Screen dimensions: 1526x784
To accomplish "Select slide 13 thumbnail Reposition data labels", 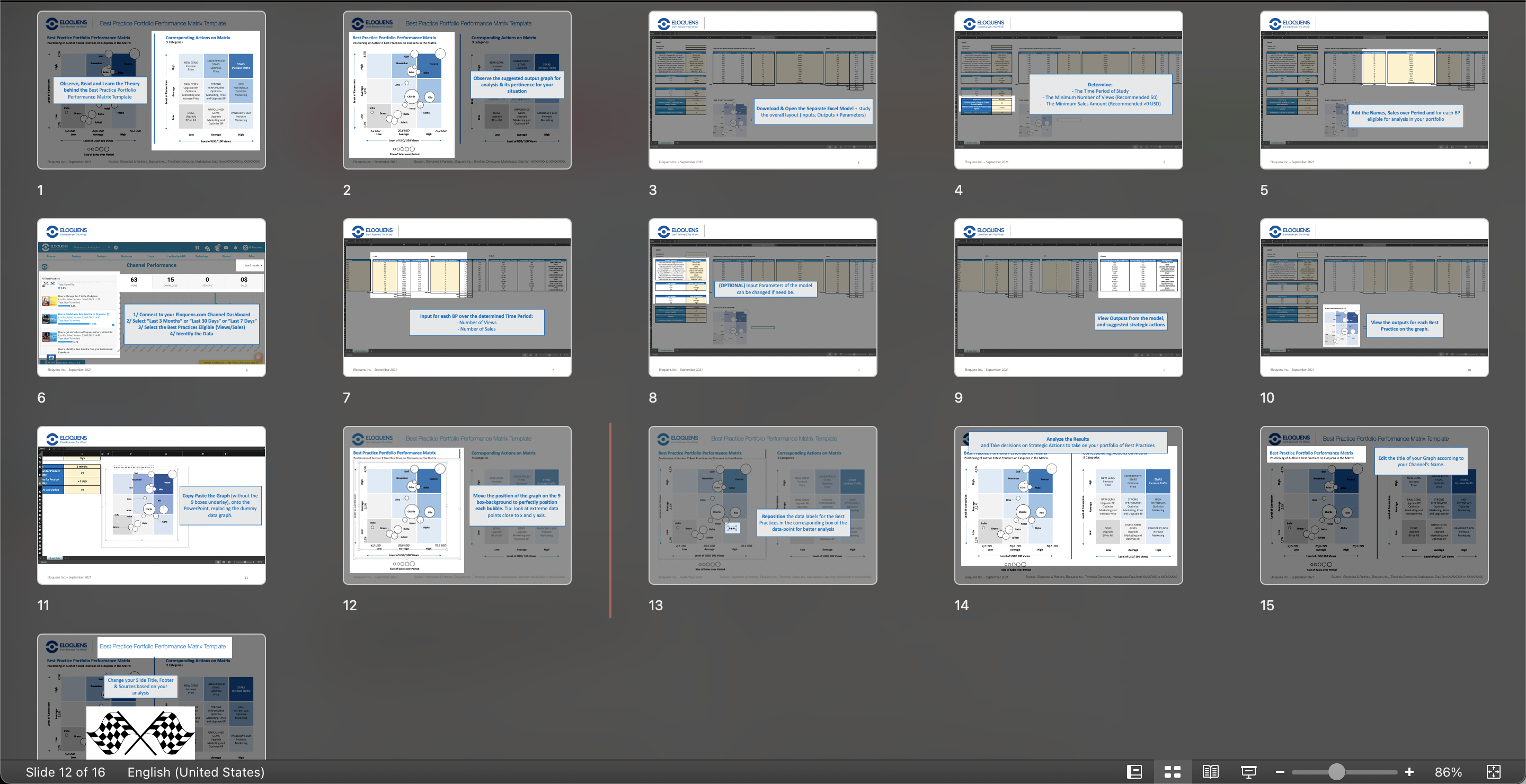I will coord(763,505).
